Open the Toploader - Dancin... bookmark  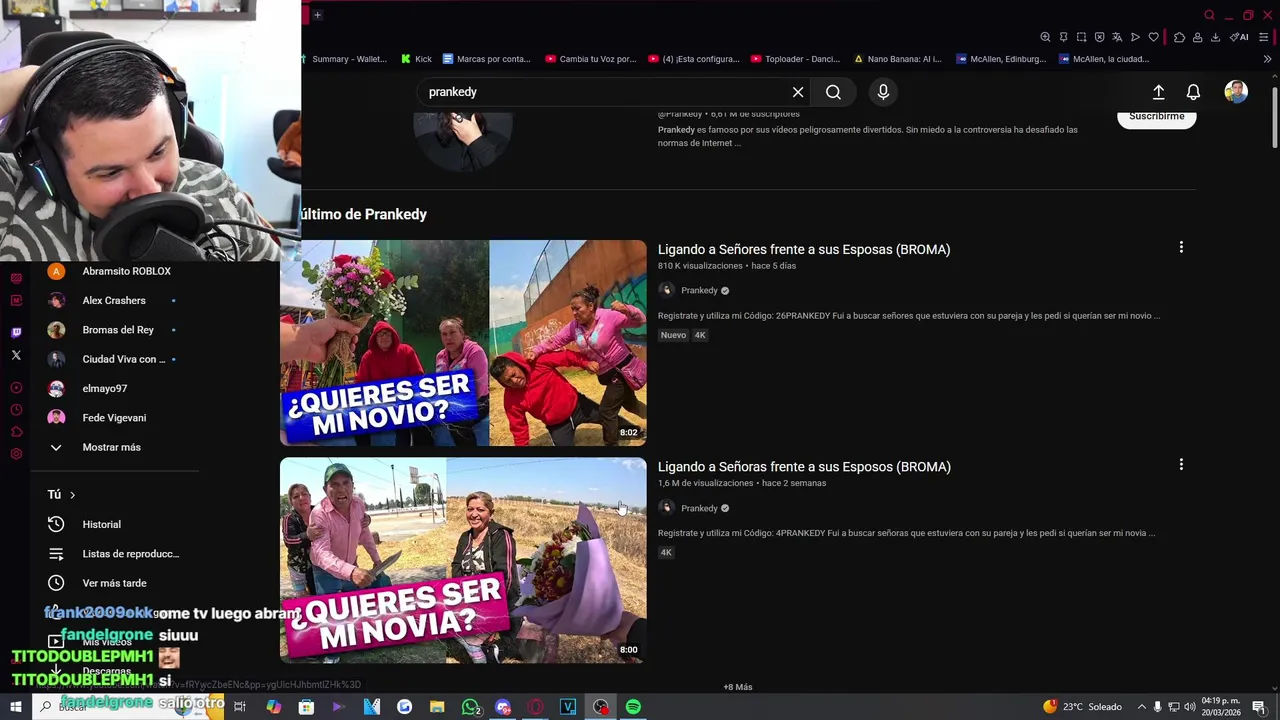tap(796, 59)
